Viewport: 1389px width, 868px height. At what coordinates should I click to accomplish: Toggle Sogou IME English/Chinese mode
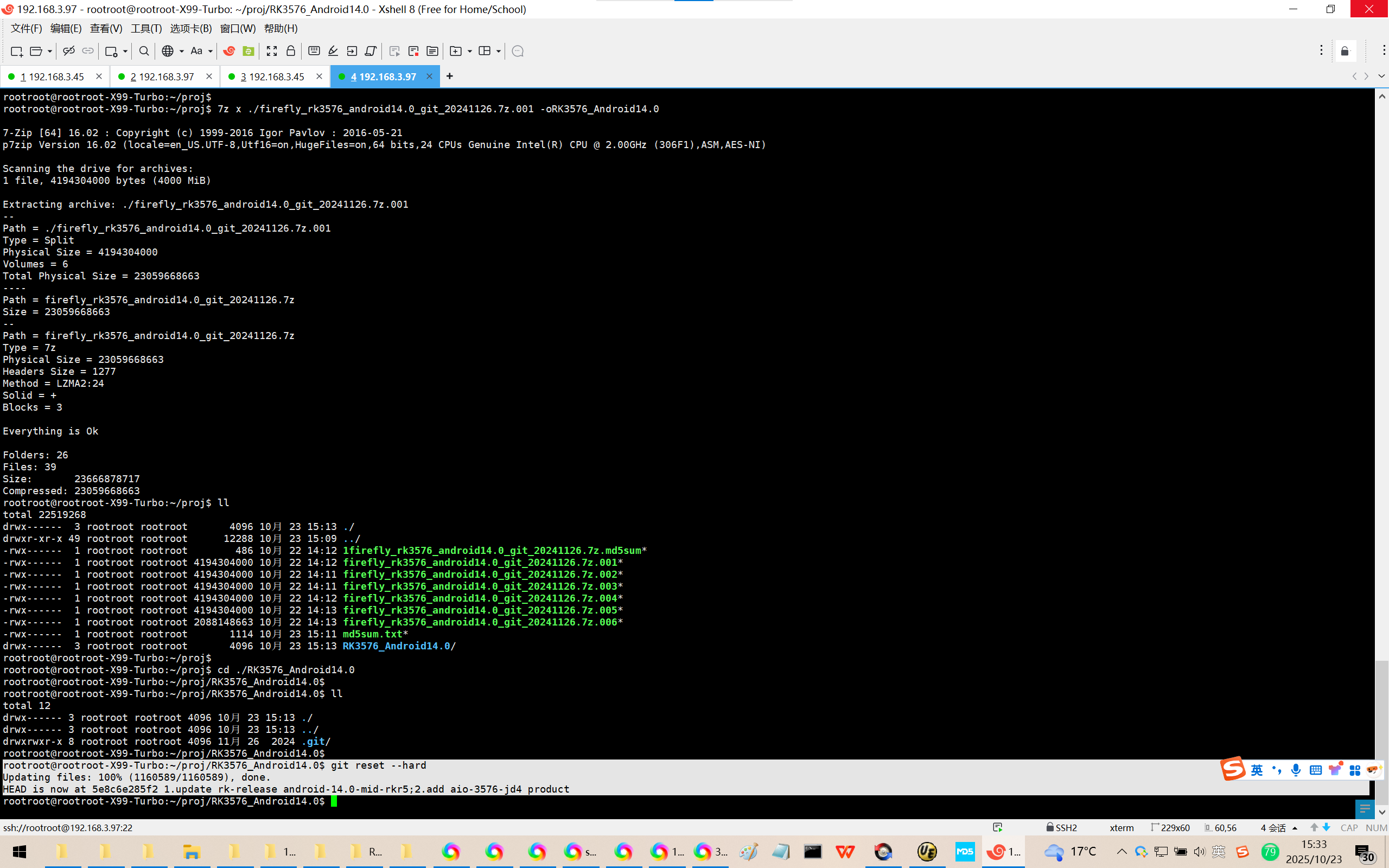coord(1257,770)
